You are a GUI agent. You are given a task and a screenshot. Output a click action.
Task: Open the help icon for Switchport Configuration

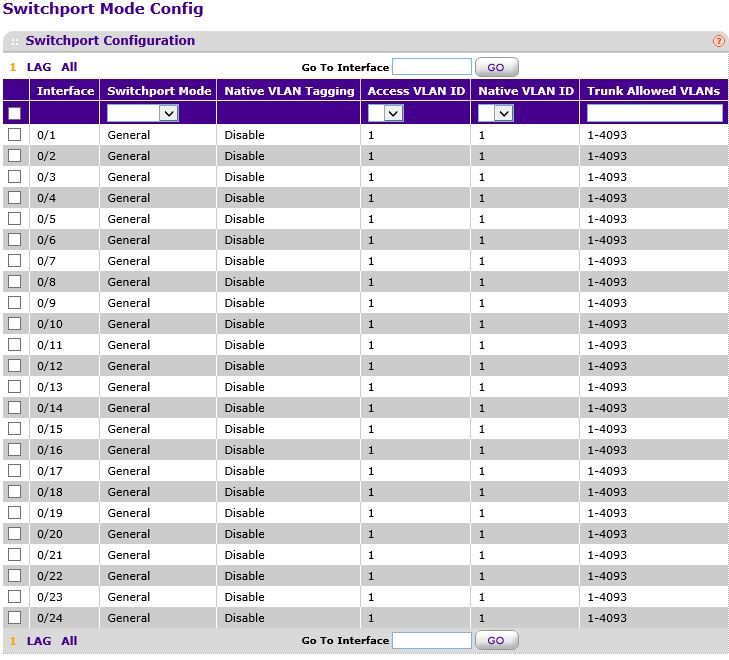pyautogui.click(x=718, y=41)
